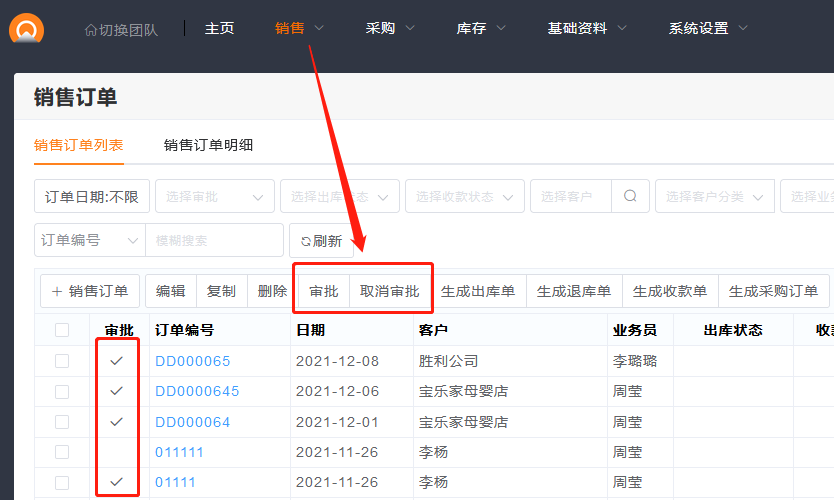The height and width of the screenshot is (500, 834).
Task: Open order link DD0000645
Action: tap(197, 391)
